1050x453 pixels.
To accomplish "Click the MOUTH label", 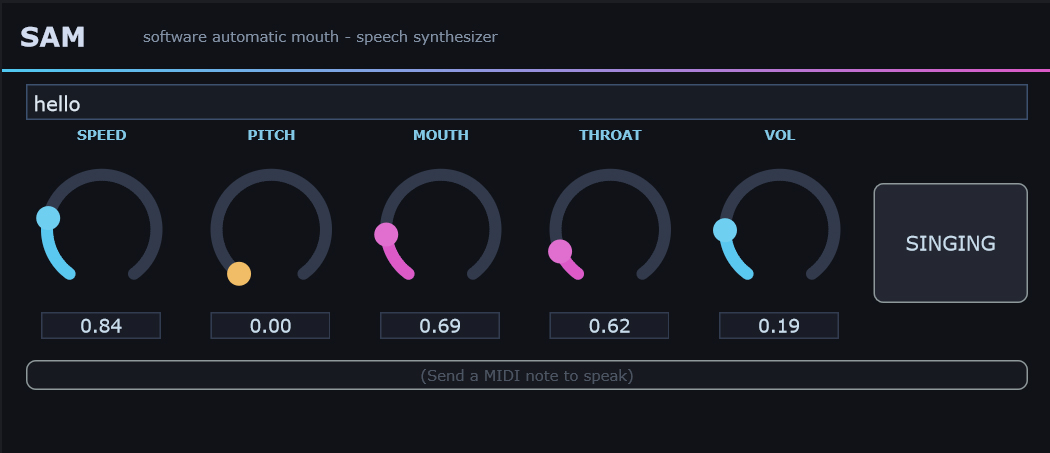I will [x=441, y=135].
